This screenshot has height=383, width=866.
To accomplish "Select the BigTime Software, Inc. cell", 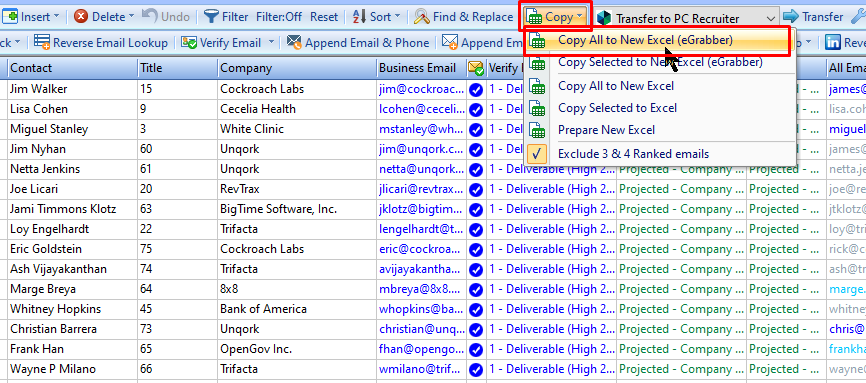I will pos(297,209).
